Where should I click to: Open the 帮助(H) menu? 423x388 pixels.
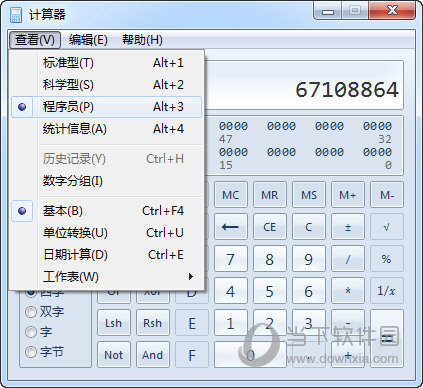[142, 40]
